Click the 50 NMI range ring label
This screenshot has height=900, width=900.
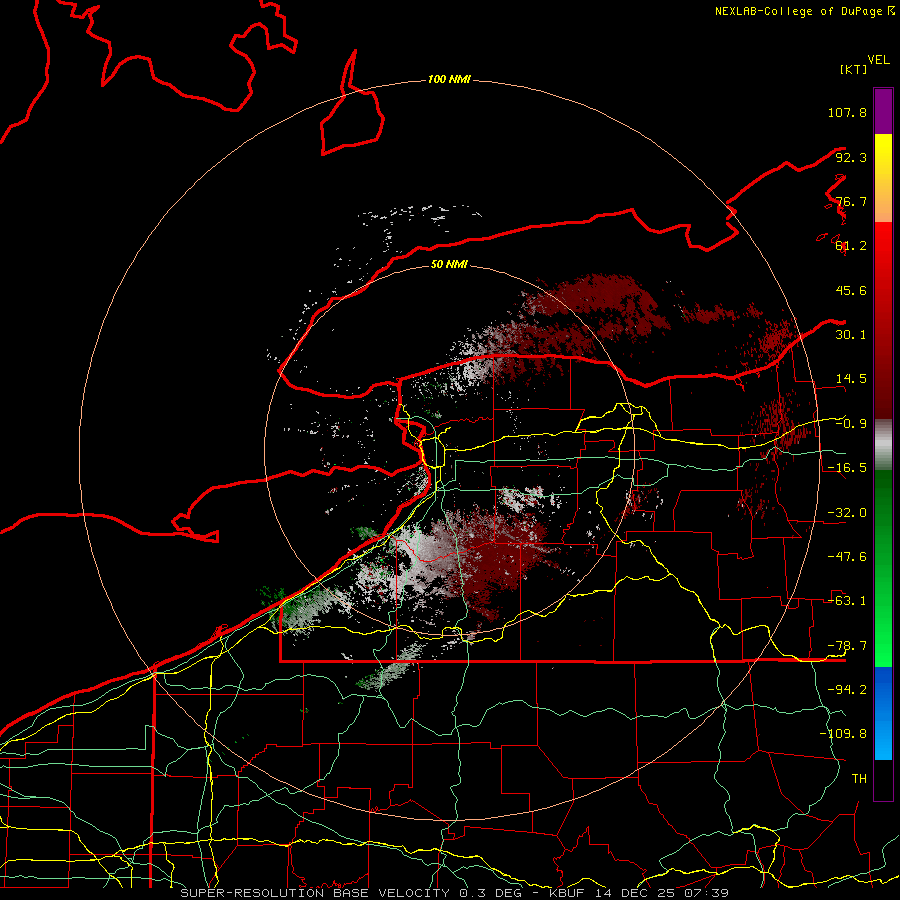[449, 265]
